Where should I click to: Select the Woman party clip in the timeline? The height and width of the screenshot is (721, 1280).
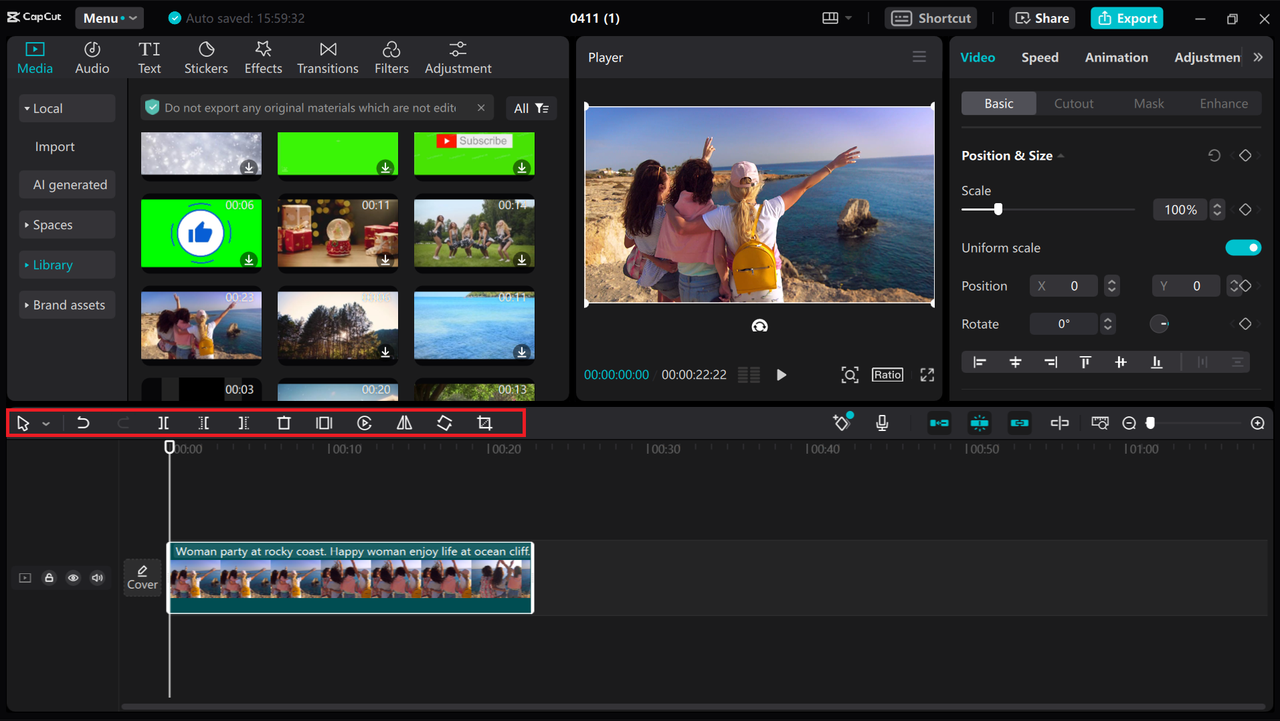tap(350, 578)
